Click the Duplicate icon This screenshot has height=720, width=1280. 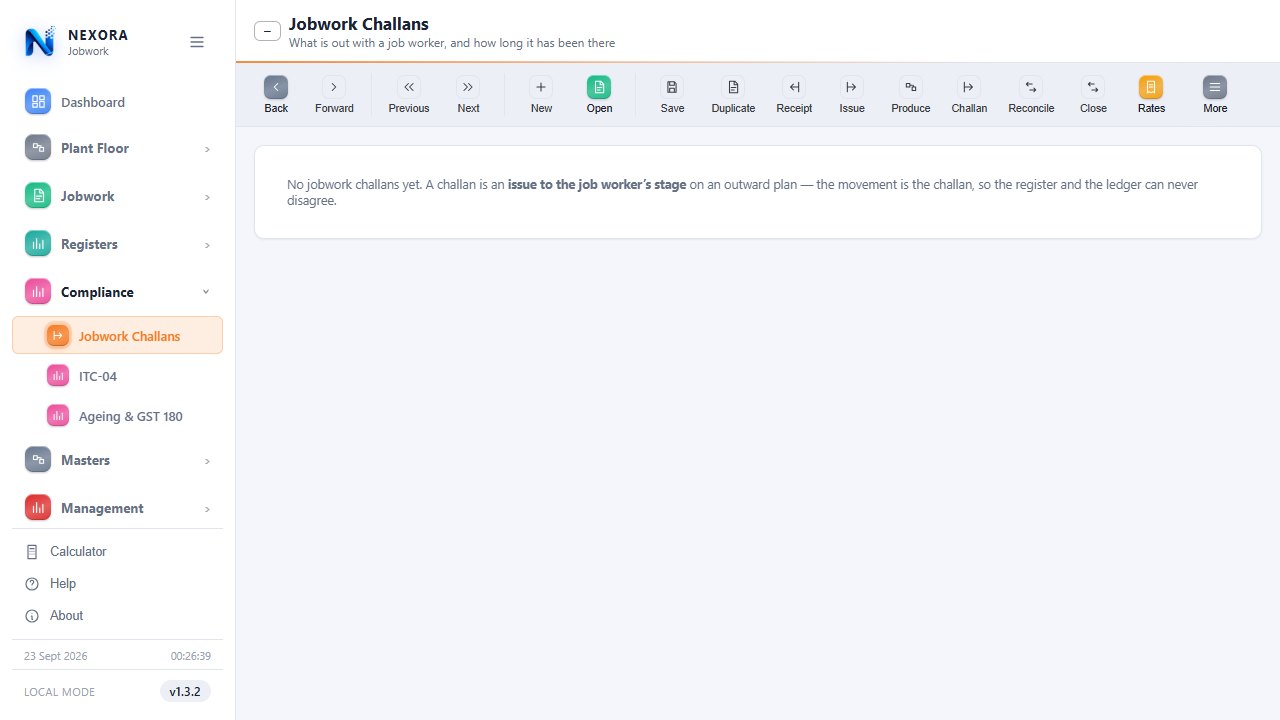pos(733,87)
